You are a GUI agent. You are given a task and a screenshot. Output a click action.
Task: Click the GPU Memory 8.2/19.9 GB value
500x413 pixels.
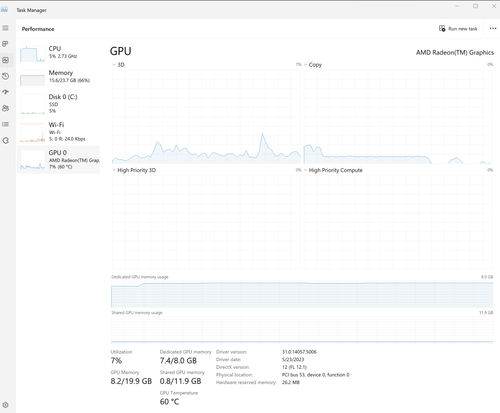pos(131,381)
